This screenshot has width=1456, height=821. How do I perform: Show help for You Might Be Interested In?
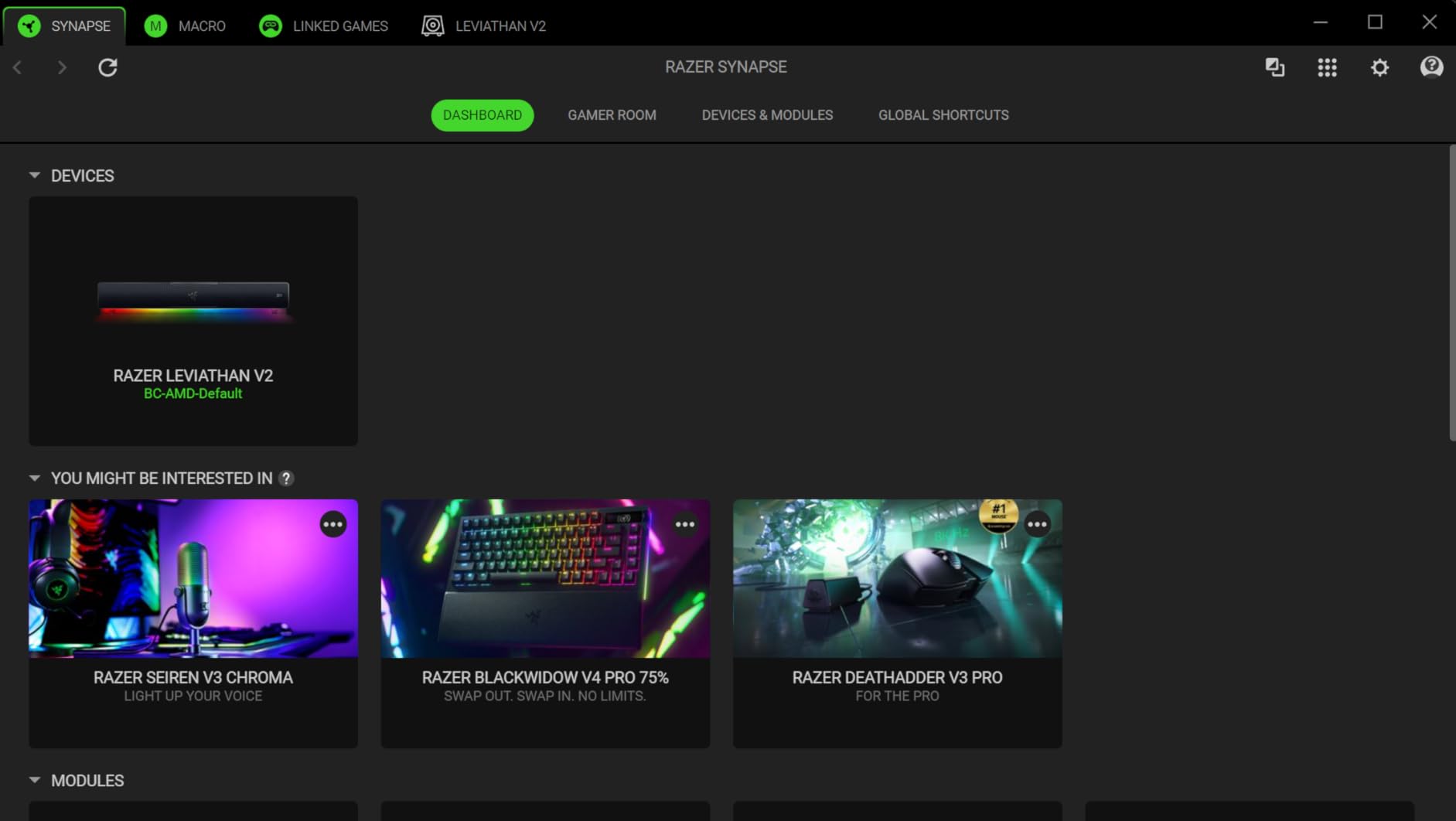[286, 479]
